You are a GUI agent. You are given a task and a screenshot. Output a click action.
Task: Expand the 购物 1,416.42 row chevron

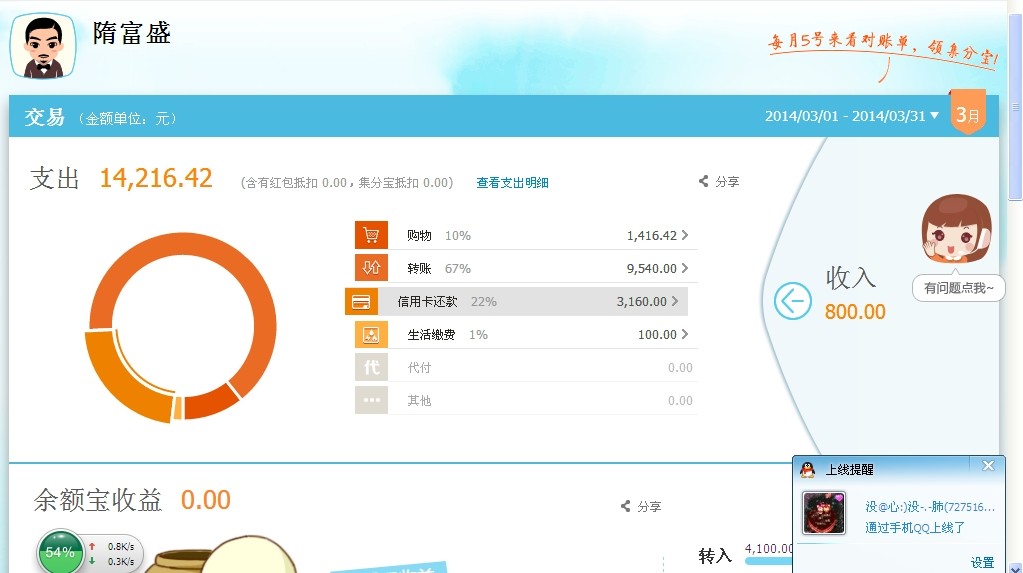685,235
